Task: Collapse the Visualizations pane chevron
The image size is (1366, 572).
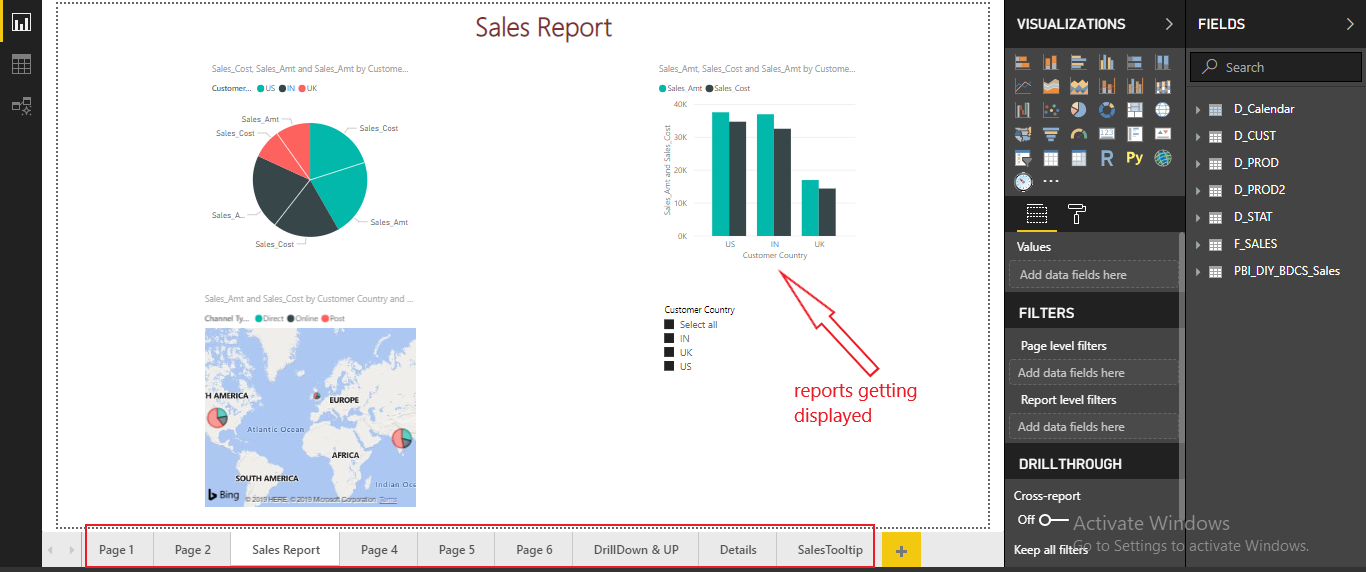Action: (x=1169, y=24)
